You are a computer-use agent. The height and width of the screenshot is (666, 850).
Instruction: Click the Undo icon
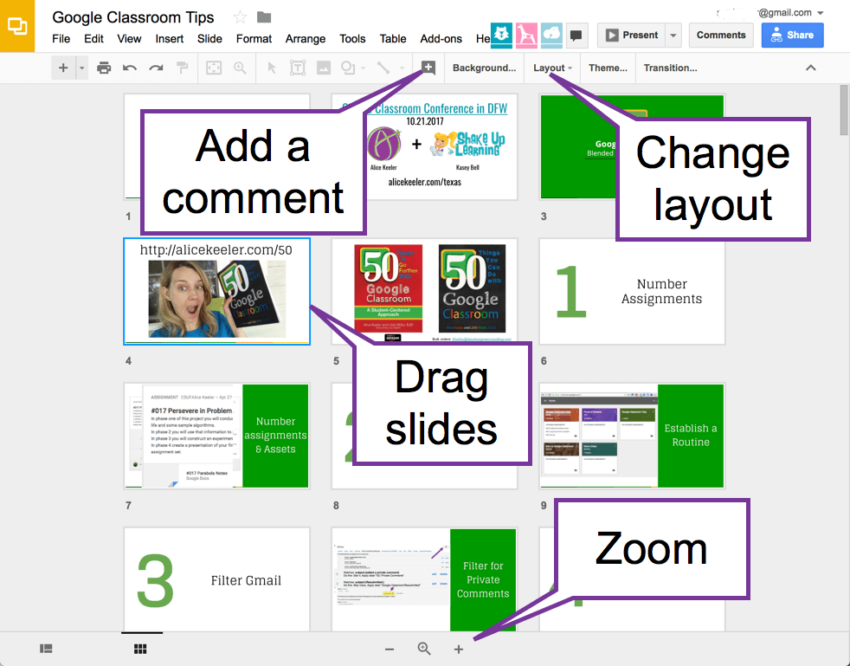[131, 67]
